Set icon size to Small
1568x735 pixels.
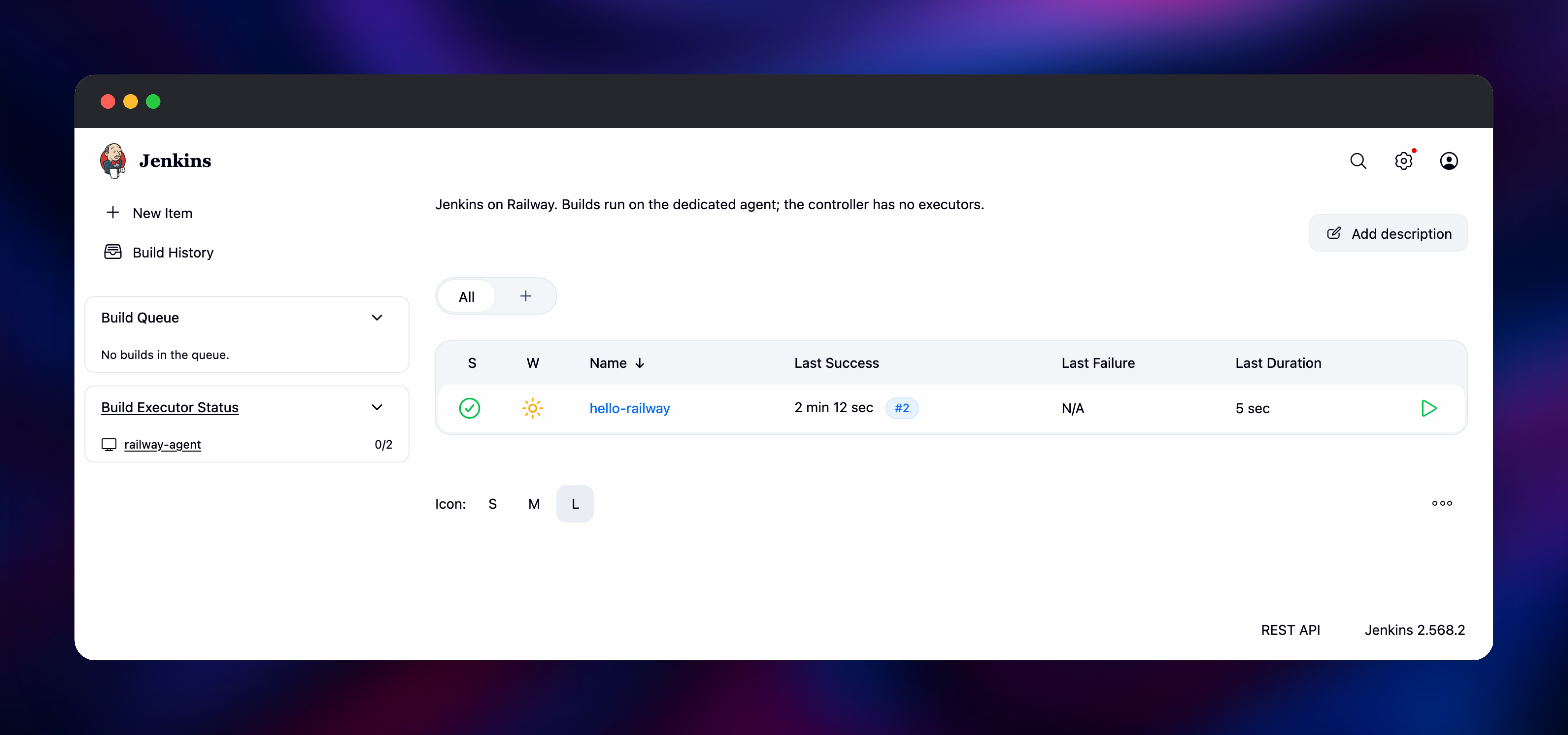pos(492,504)
